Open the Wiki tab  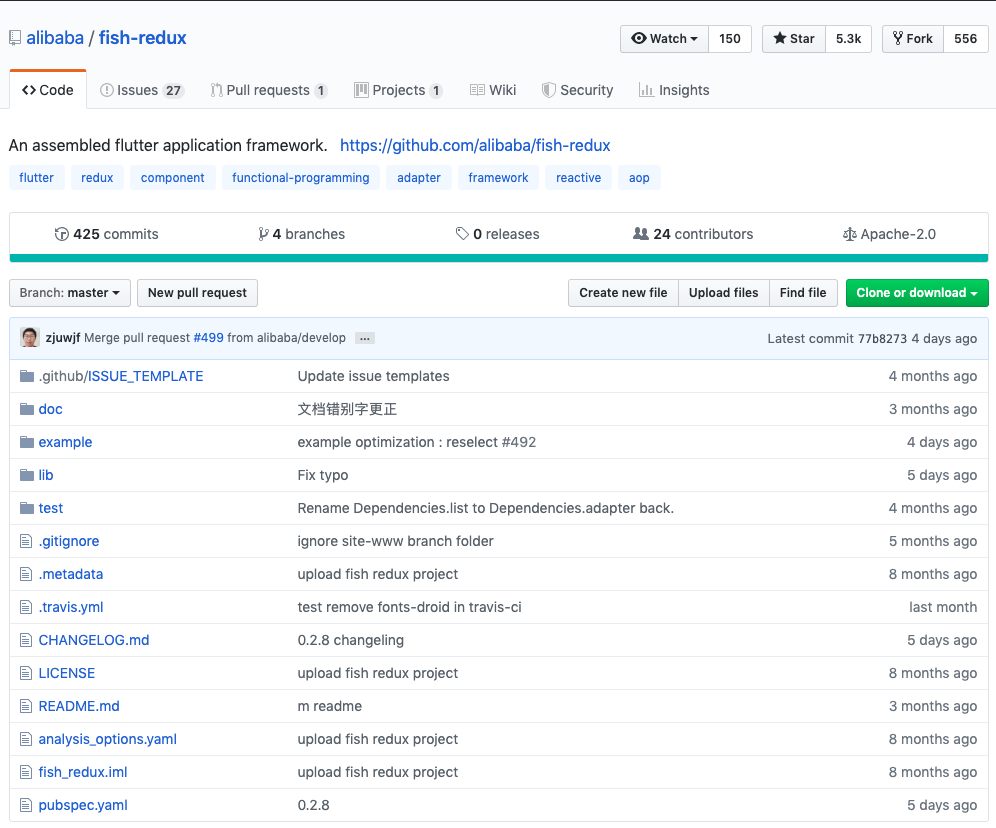[493, 90]
